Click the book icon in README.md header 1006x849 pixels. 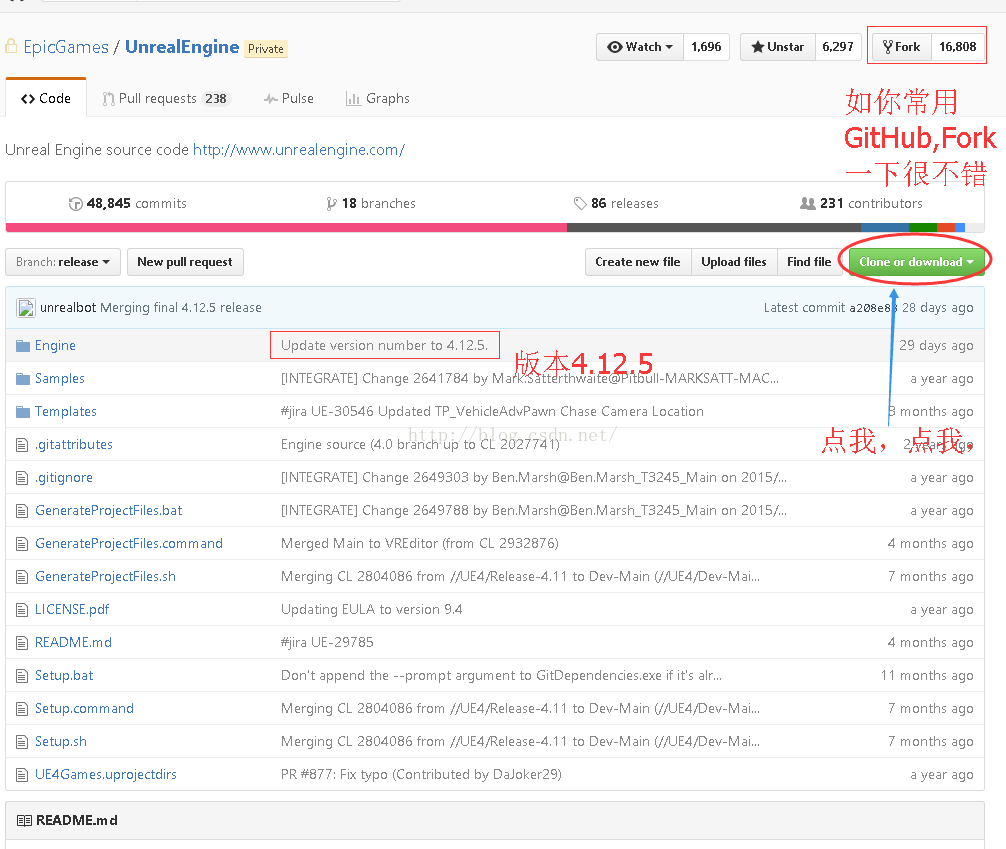(24, 821)
